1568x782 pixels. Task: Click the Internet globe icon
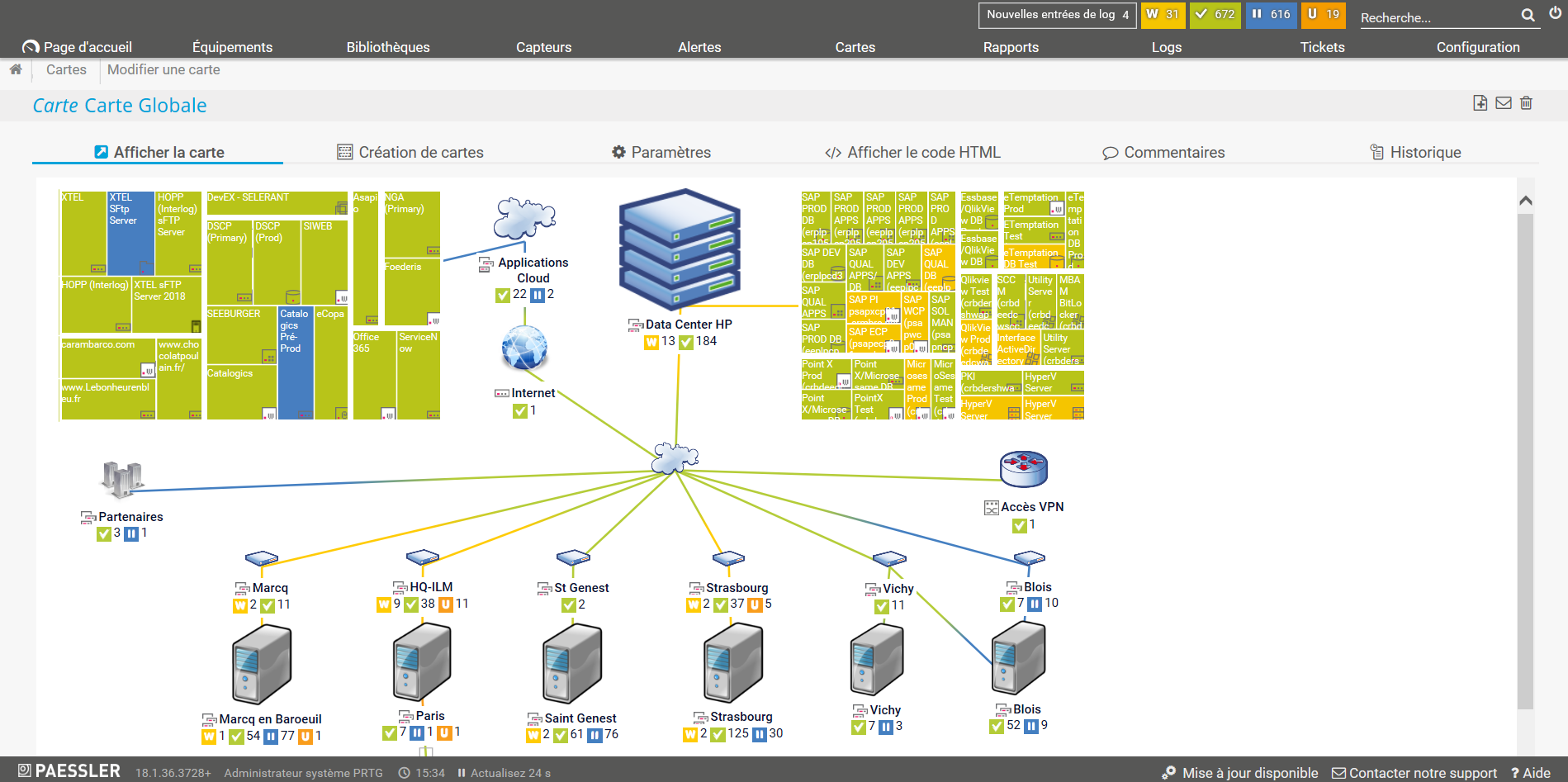tap(525, 347)
